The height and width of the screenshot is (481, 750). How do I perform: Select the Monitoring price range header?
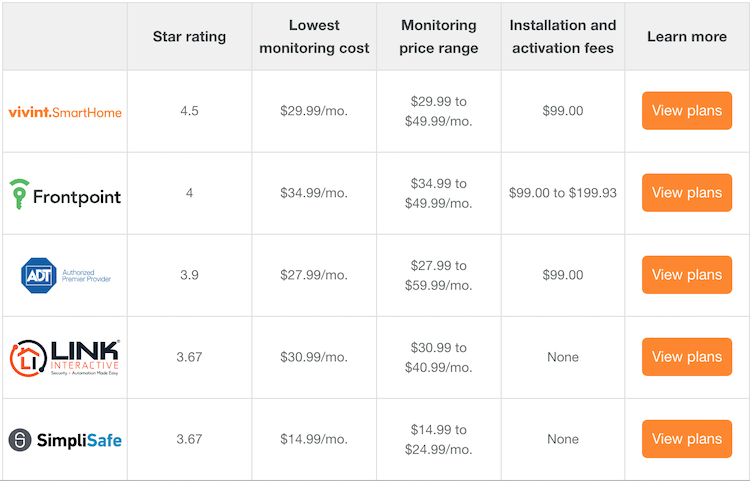pyautogui.click(x=439, y=37)
